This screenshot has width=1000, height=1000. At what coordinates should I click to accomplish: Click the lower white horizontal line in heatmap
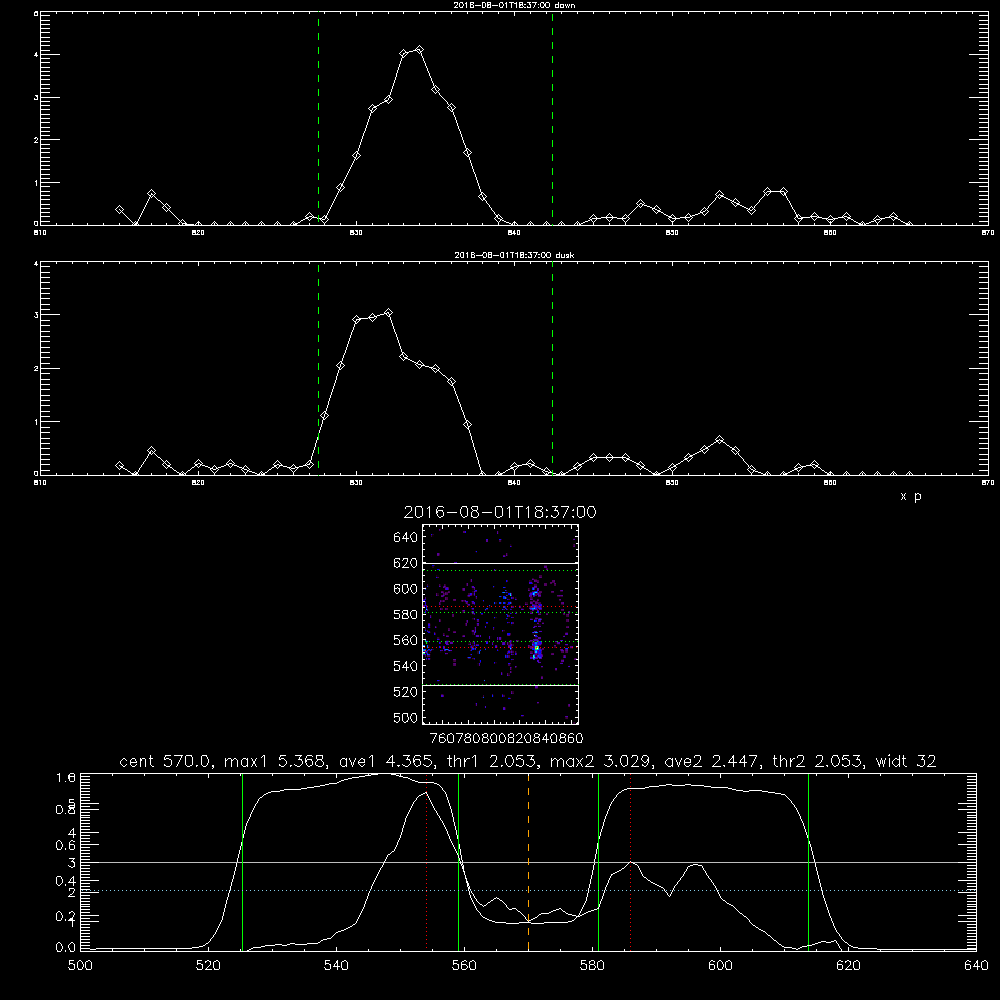[x=500, y=685]
